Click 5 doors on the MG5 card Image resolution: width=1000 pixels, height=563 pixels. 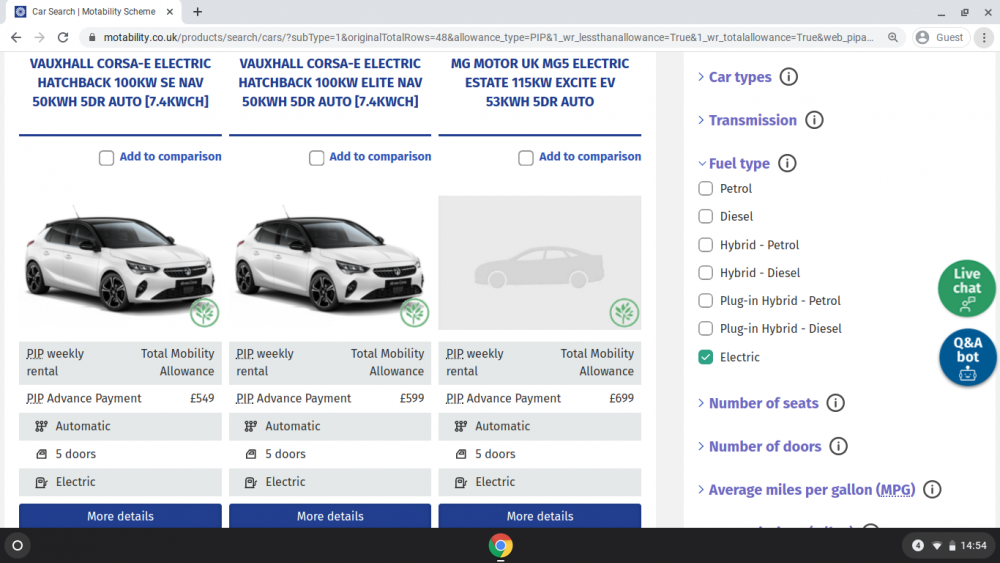tap(495, 454)
